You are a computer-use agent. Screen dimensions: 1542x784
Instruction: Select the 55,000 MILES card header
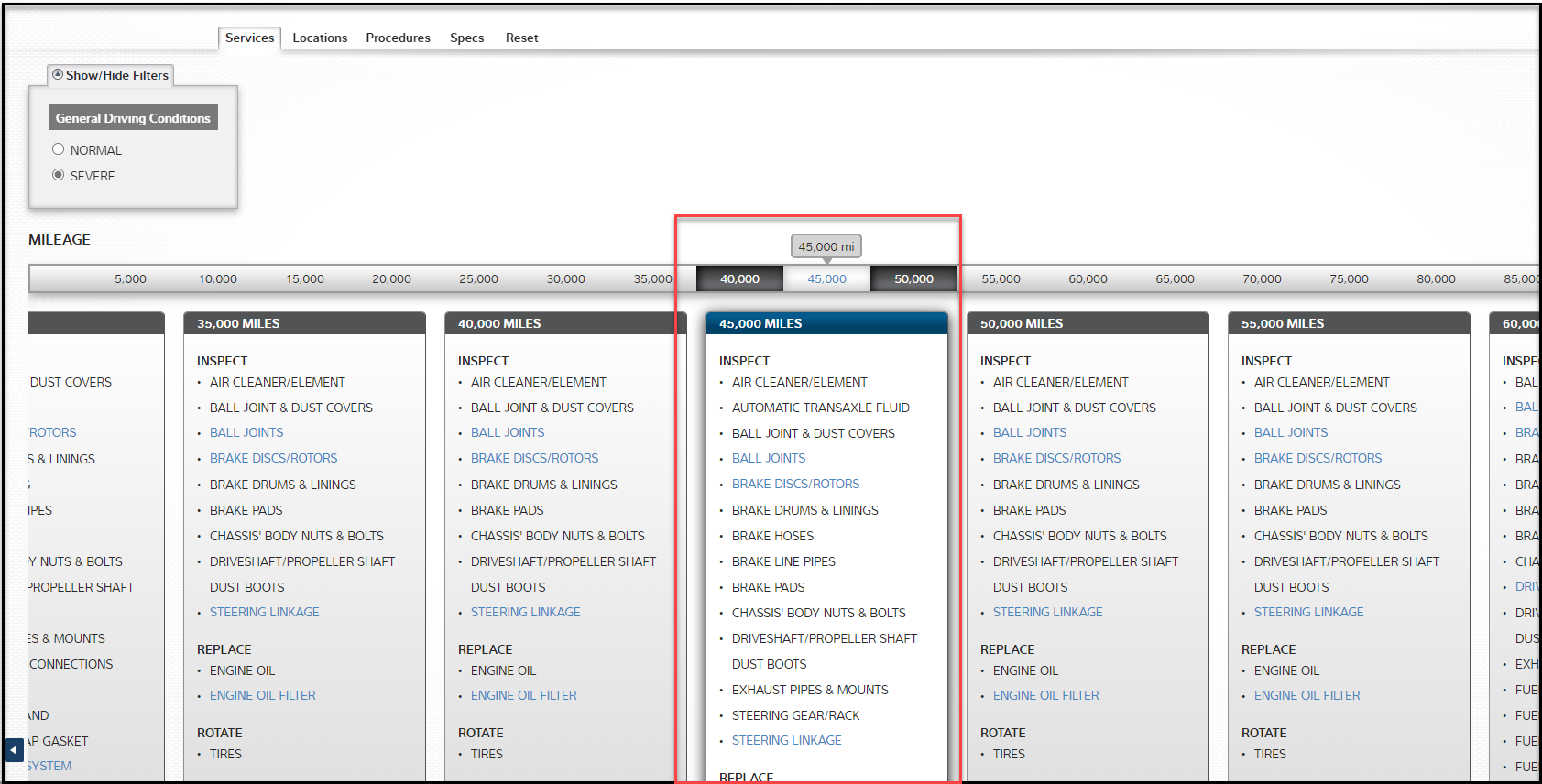[x=1348, y=323]
